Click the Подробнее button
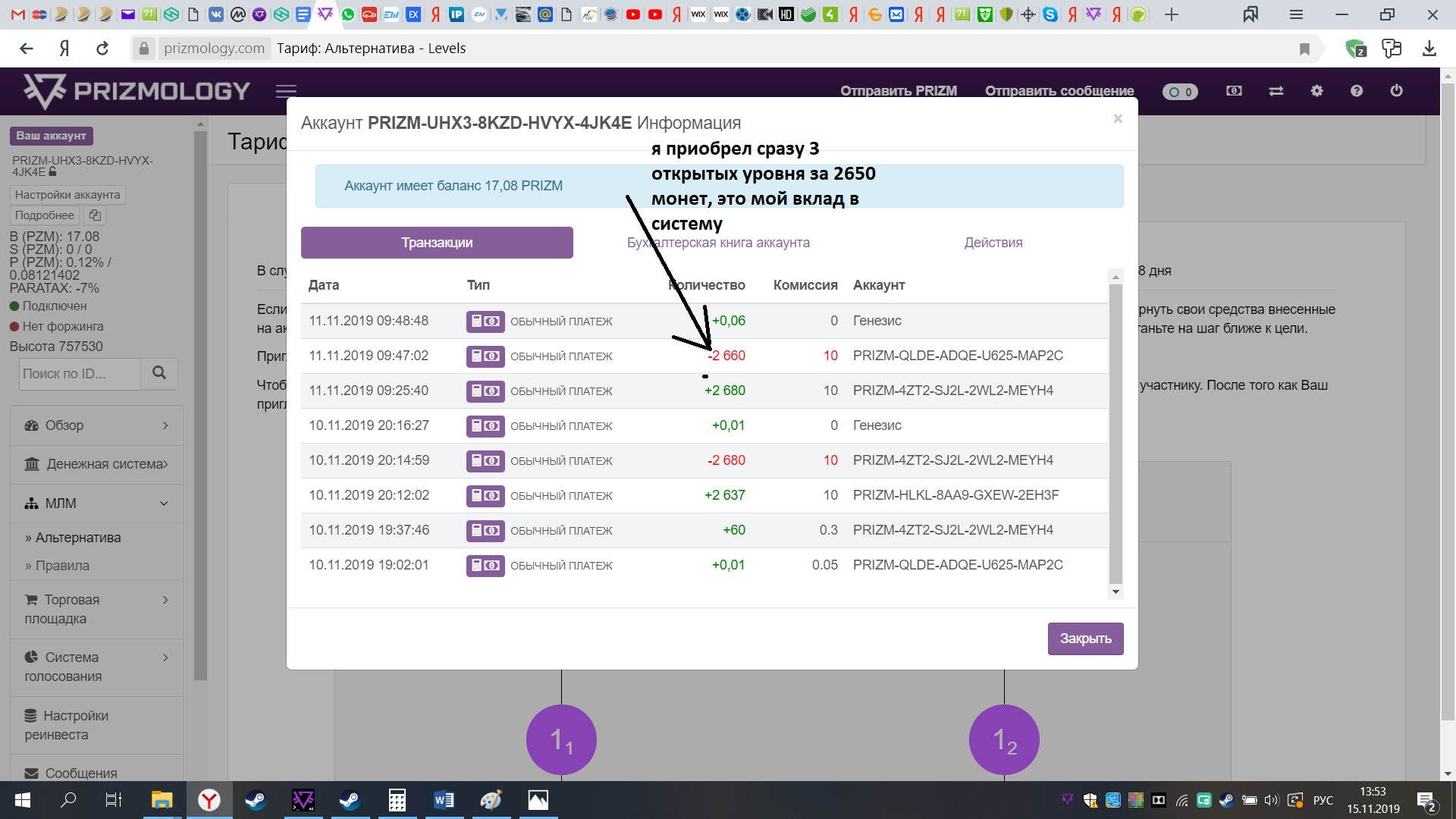 [x=45, y=215]
